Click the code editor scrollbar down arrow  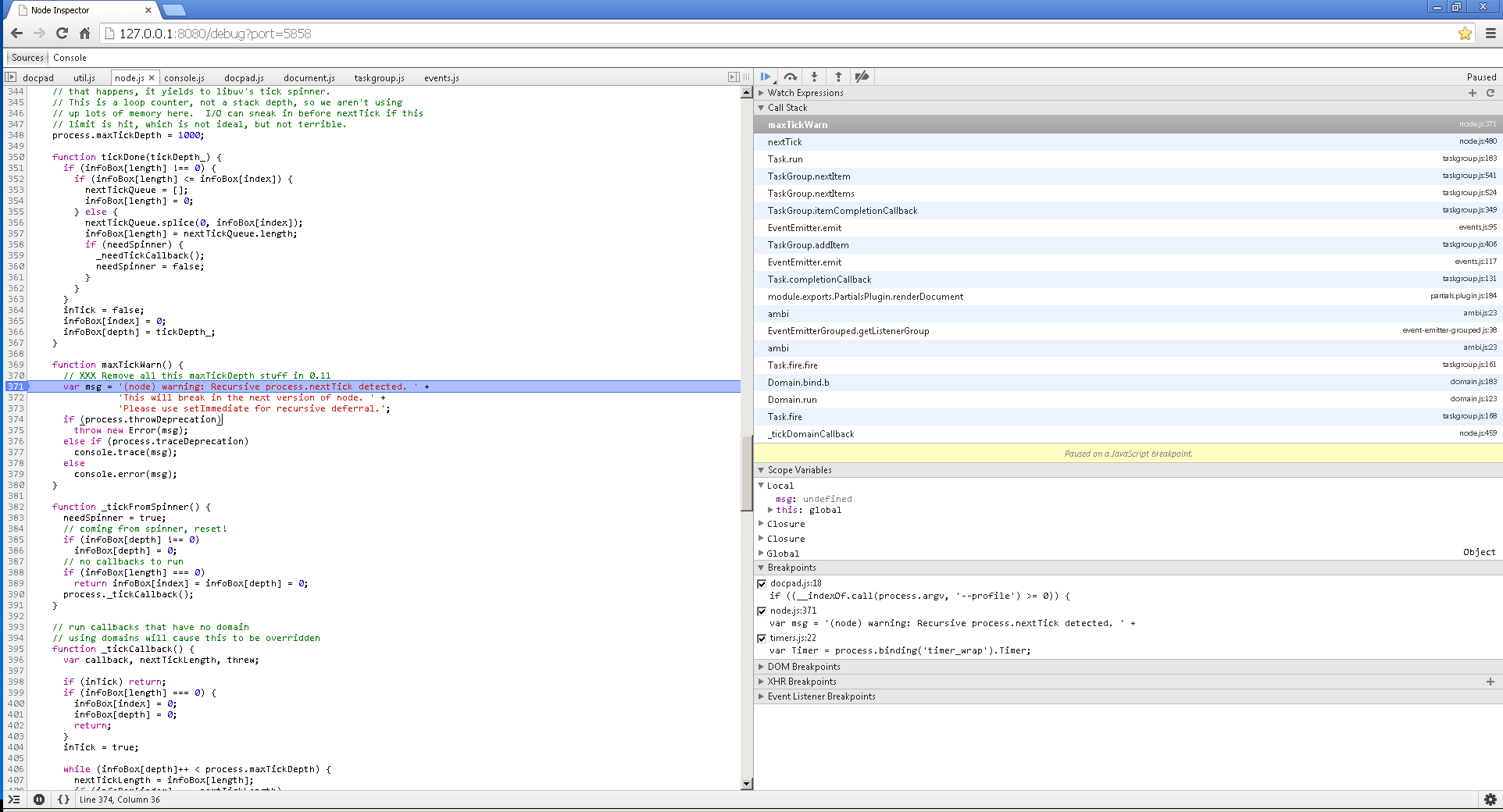pyautogui.click(x=746, y=784)
